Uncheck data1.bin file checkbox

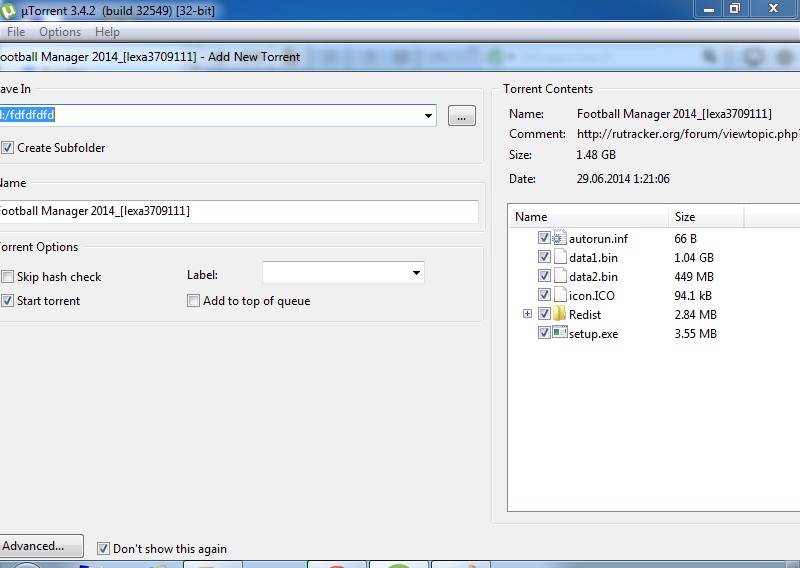tap(544, 257)
